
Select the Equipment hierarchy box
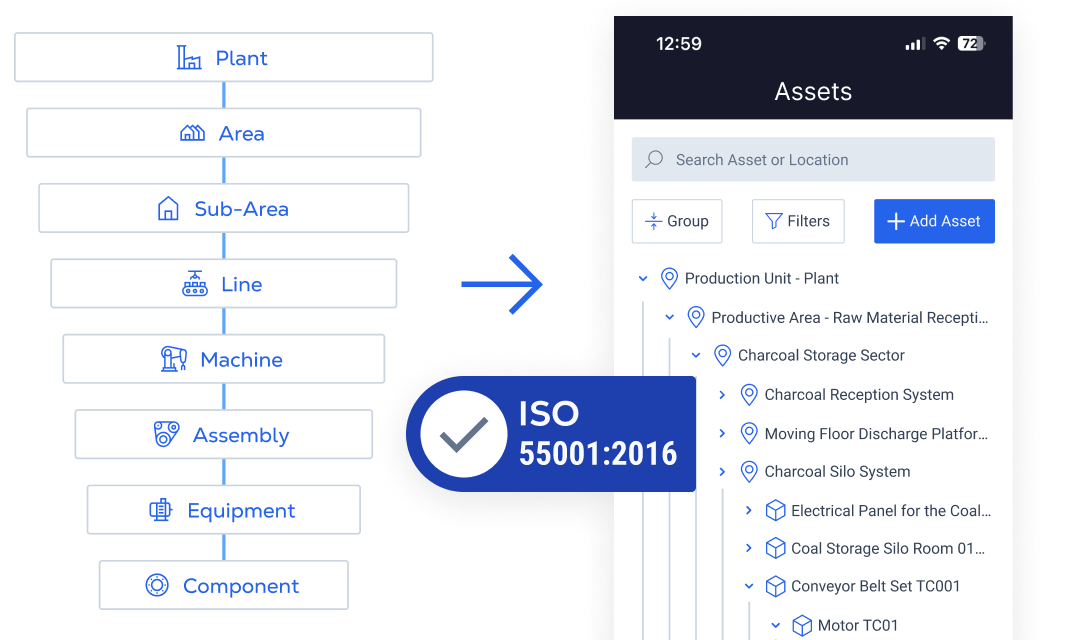point(224,511)
